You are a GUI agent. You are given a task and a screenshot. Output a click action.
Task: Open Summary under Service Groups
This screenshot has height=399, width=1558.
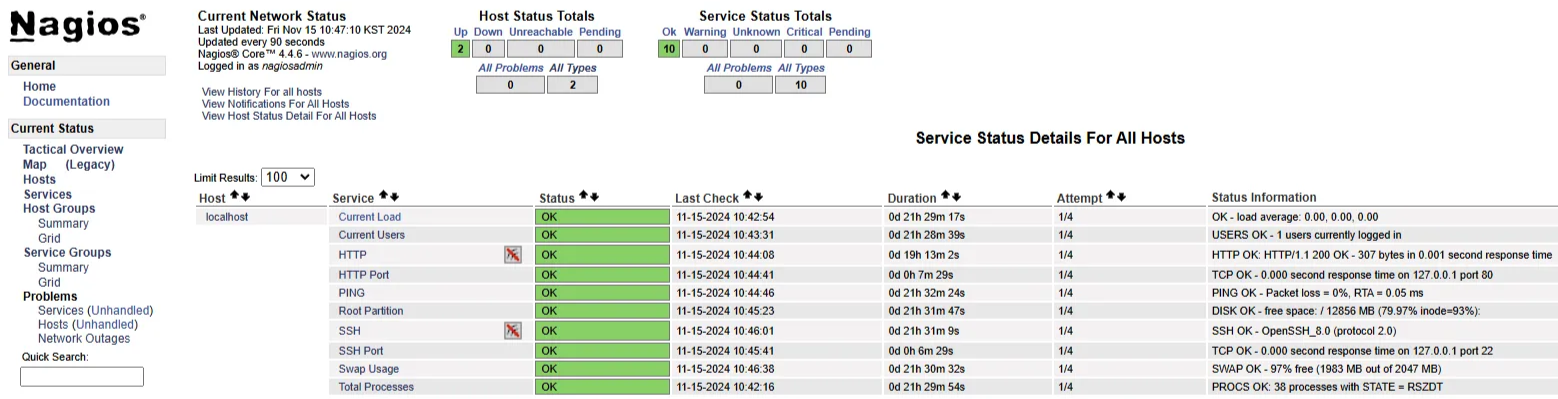point(63,267)
